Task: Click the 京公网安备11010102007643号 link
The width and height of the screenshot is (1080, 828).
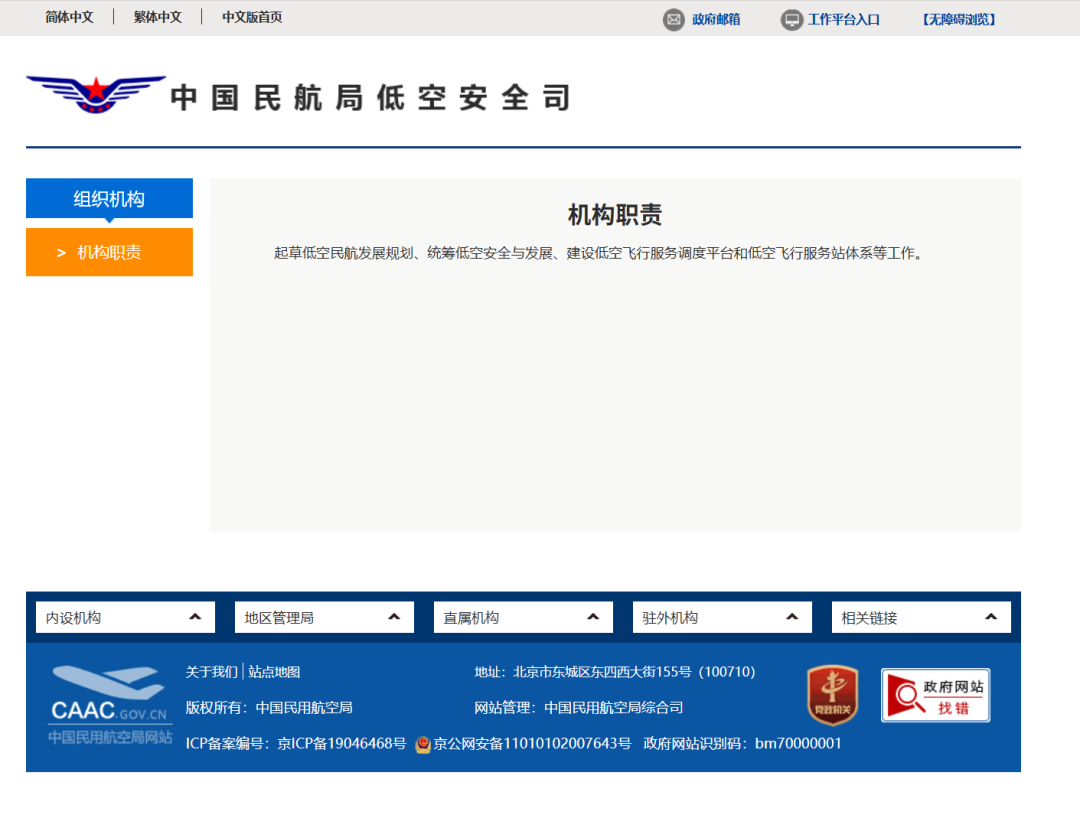Action: click(532, 743)
